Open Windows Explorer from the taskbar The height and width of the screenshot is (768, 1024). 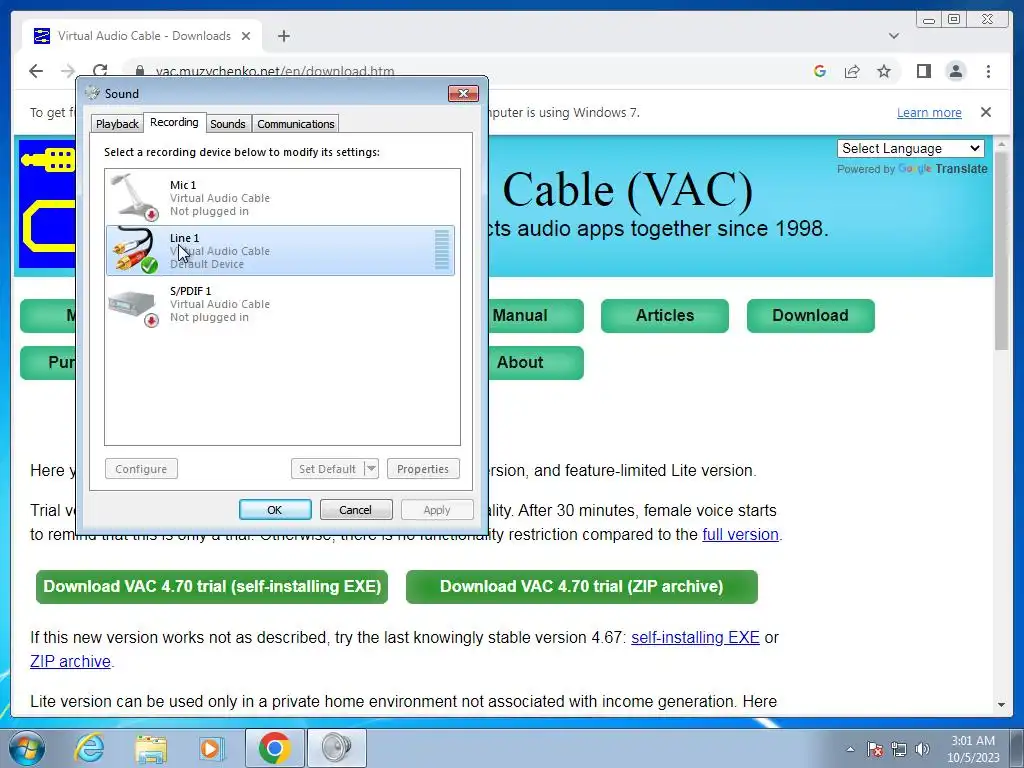pyautogui.click(x=151, y=748)
